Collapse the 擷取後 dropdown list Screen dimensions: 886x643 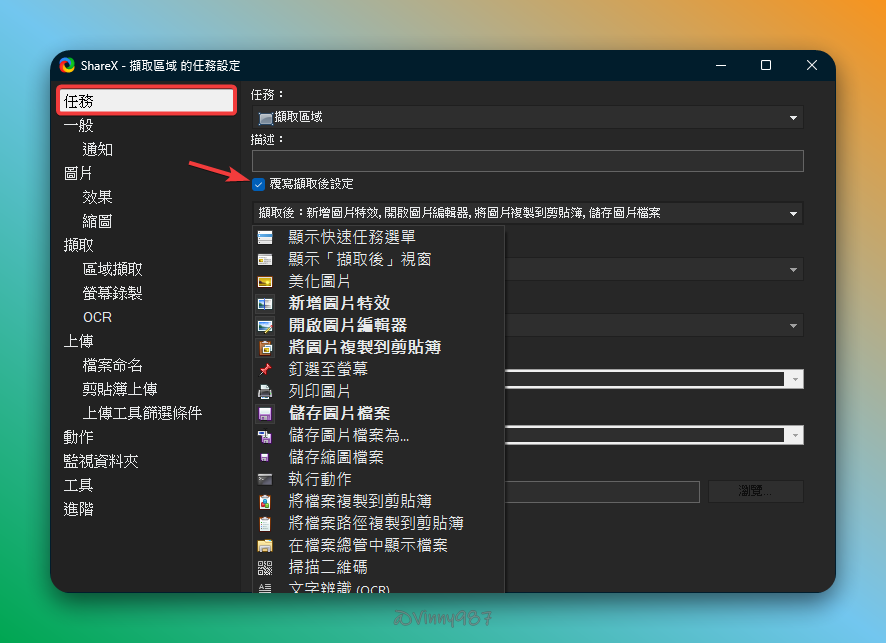coord(793,213)
